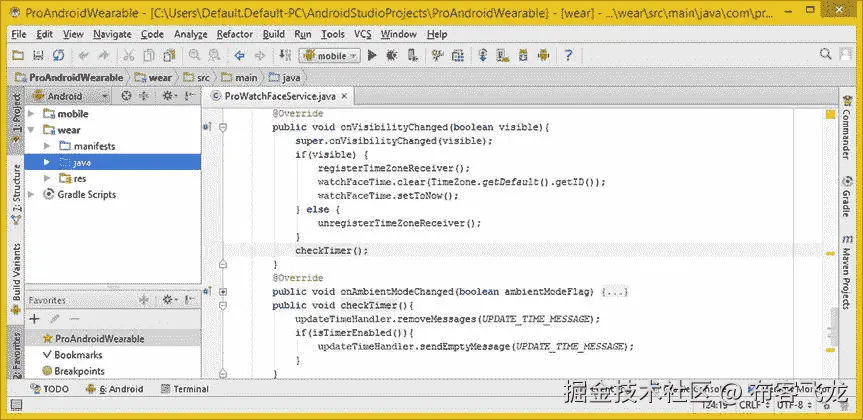Viewport: 863px width, 420px height.
Task: Open the SDK Manager android icon
Action: 523,55
